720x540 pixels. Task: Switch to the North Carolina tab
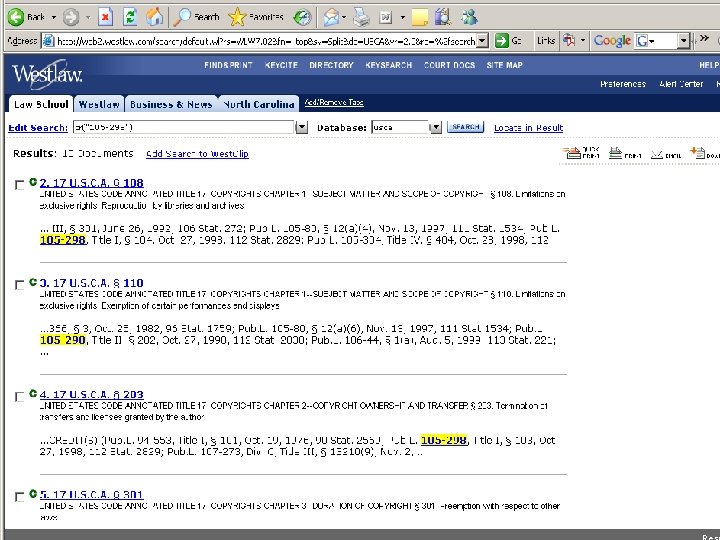pyautogui.click(x=259, y=104)
